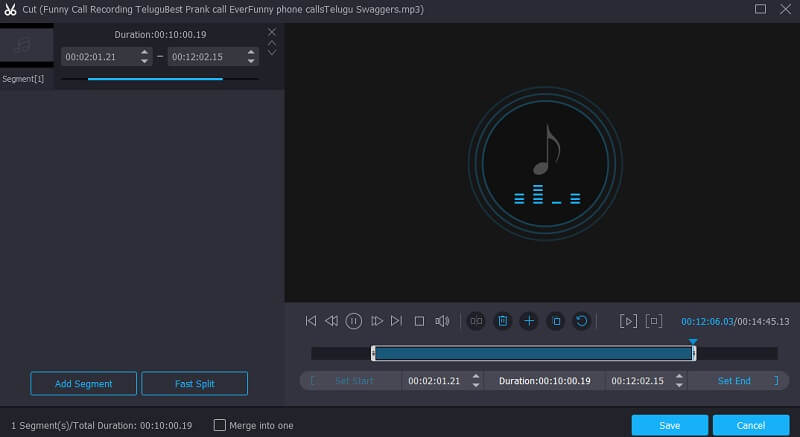Add new segment with plus icon
Viewport: 800px width, 437px height.
[529, 321]
